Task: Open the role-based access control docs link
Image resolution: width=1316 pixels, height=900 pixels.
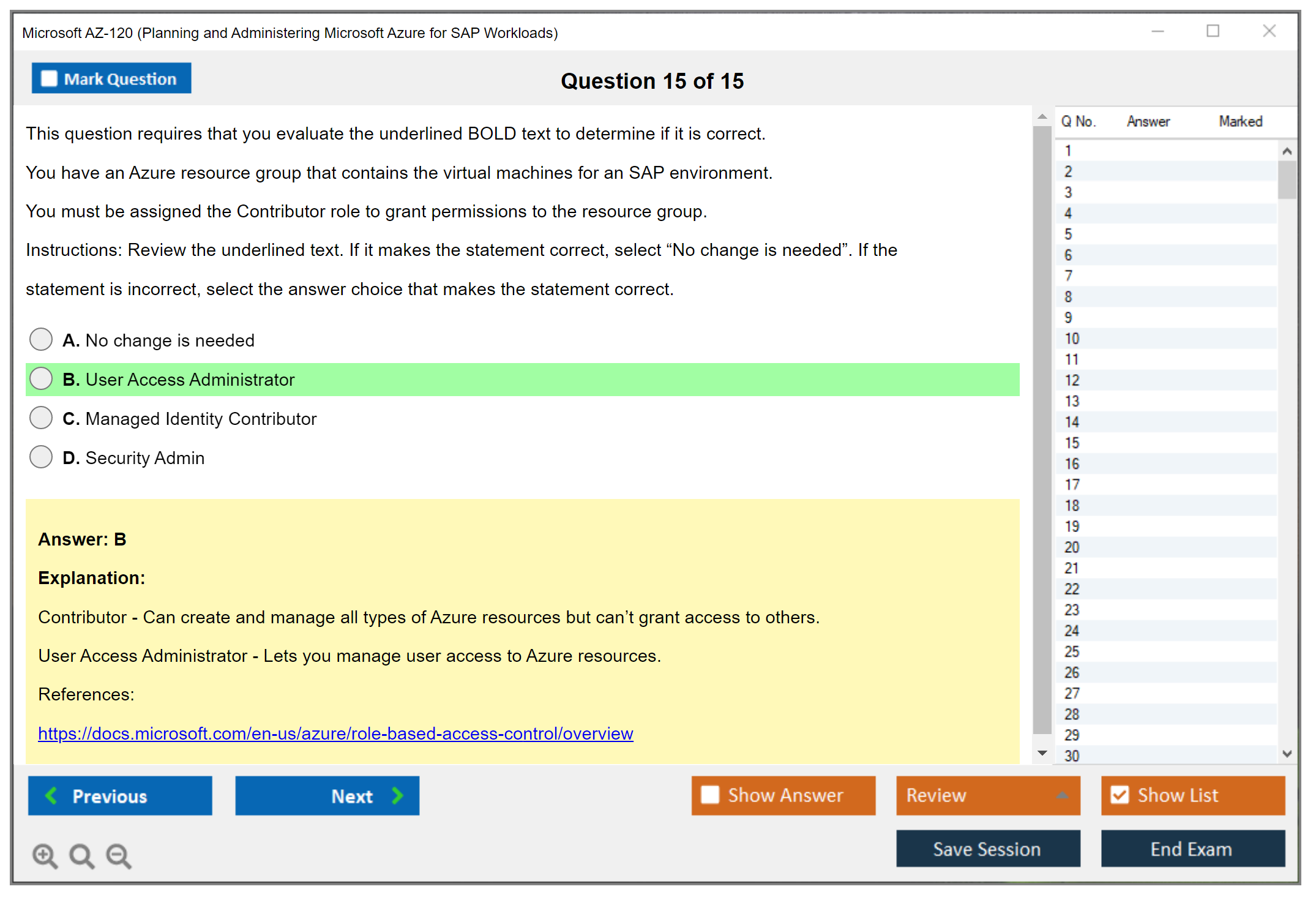Action: tap(335, 733)
